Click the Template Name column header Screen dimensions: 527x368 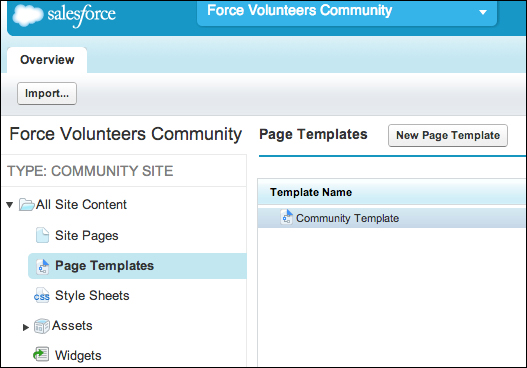click(x=311, y=192)
